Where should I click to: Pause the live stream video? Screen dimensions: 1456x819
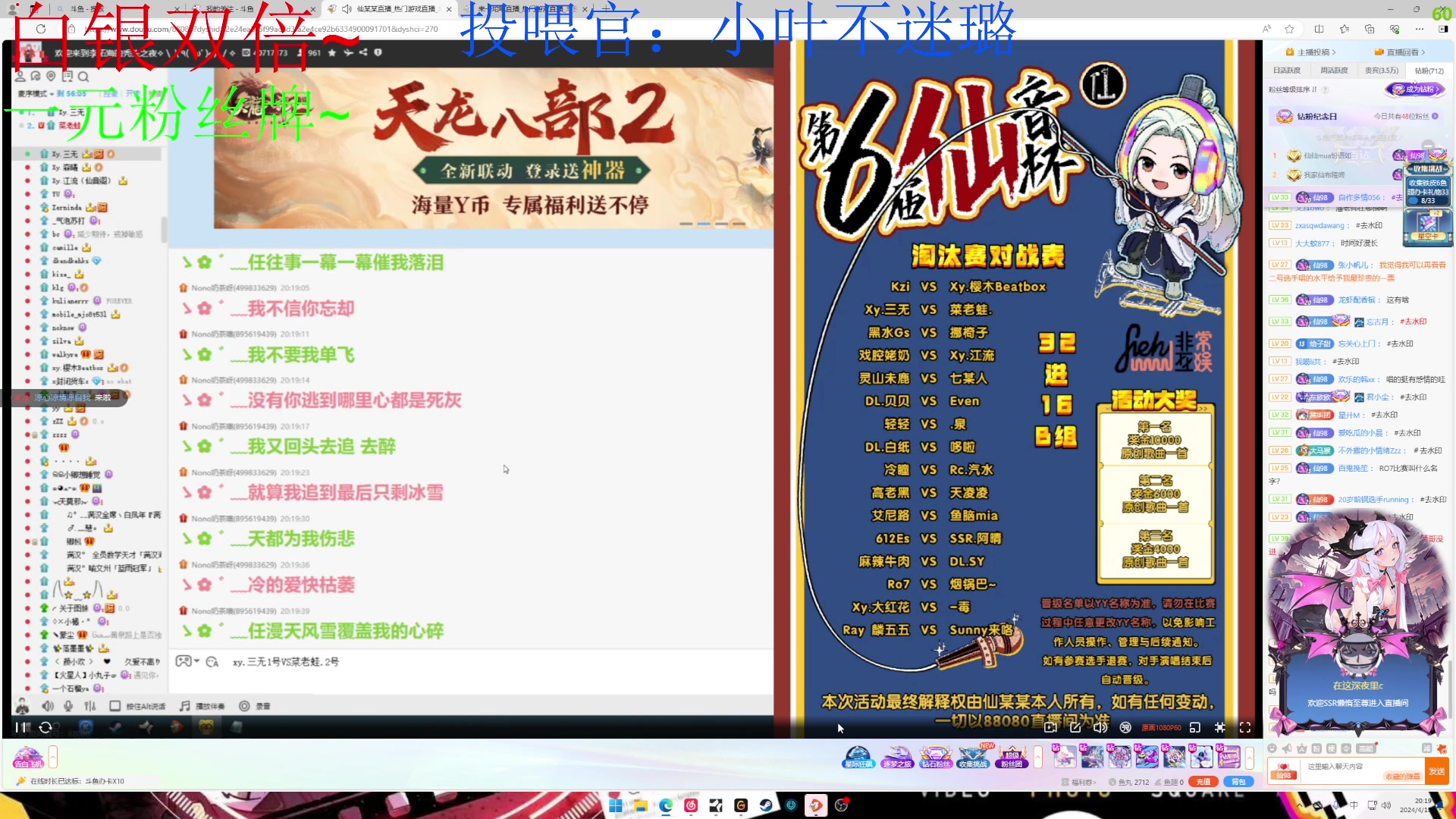click(x=20, y=727)
